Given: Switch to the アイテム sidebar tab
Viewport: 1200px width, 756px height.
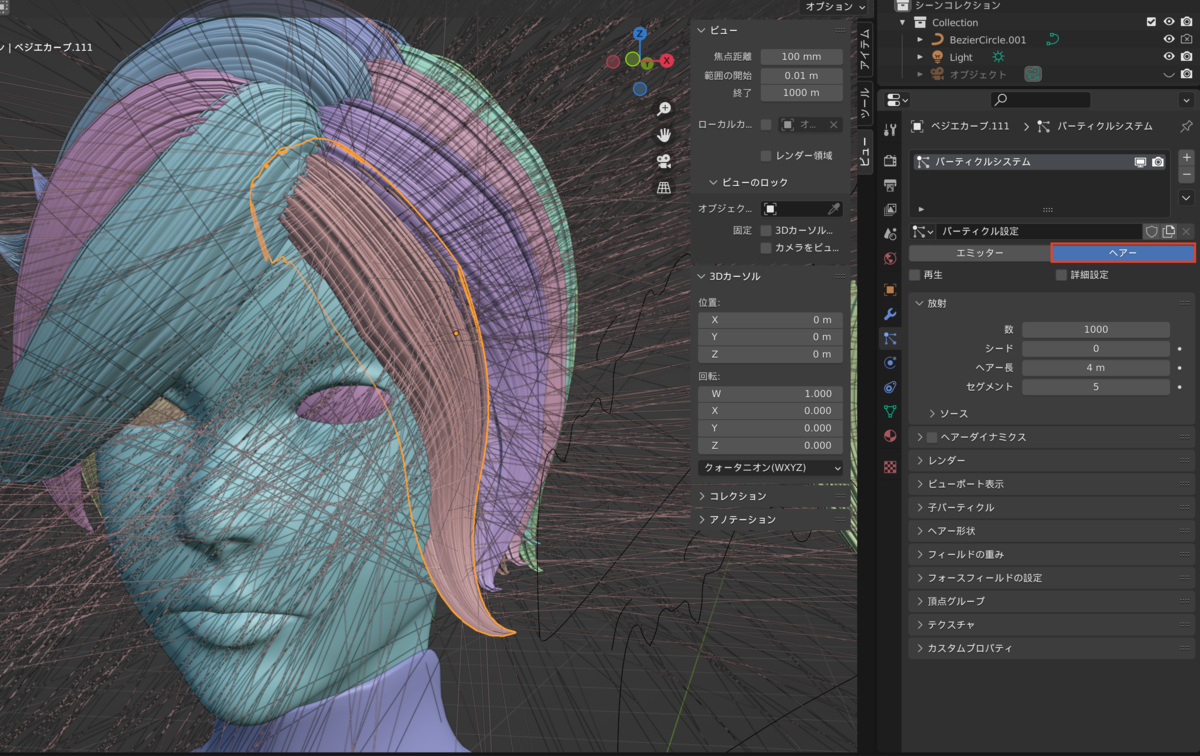Looking at the screenshot, I should [x=864, y=49].
